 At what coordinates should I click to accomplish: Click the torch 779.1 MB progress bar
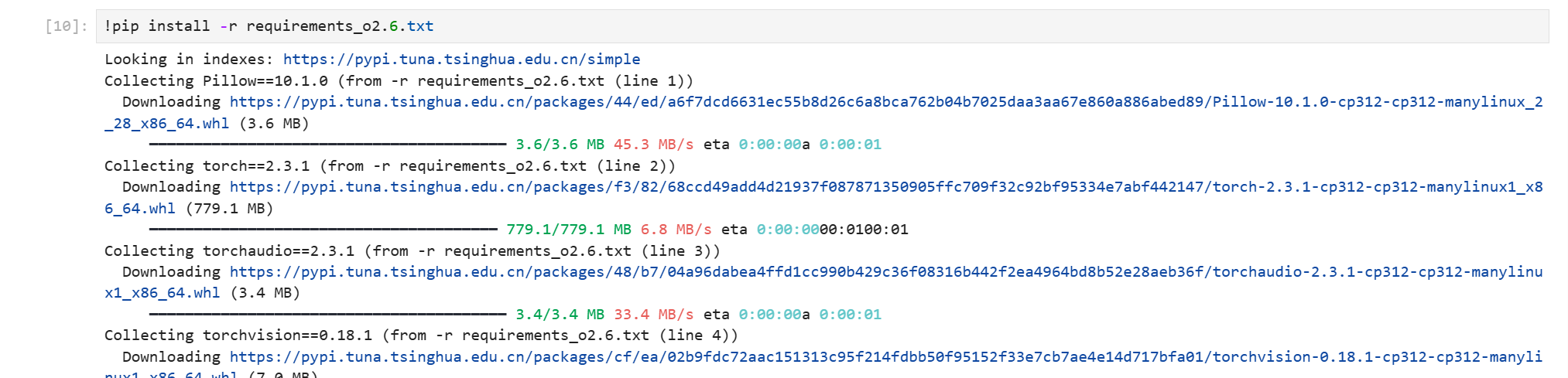coord(323,230)
